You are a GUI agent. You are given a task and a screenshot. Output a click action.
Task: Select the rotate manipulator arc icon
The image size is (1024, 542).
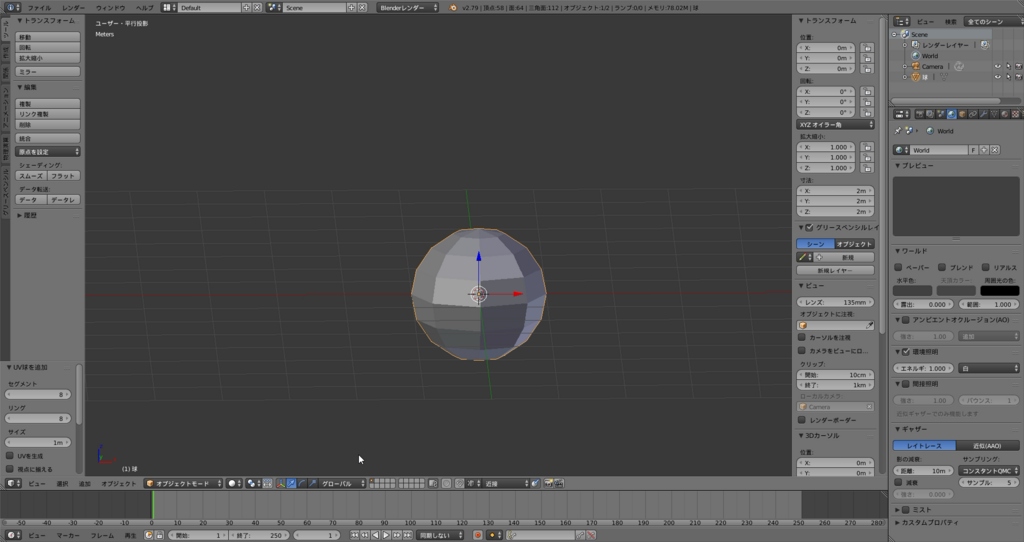[302, 483]
